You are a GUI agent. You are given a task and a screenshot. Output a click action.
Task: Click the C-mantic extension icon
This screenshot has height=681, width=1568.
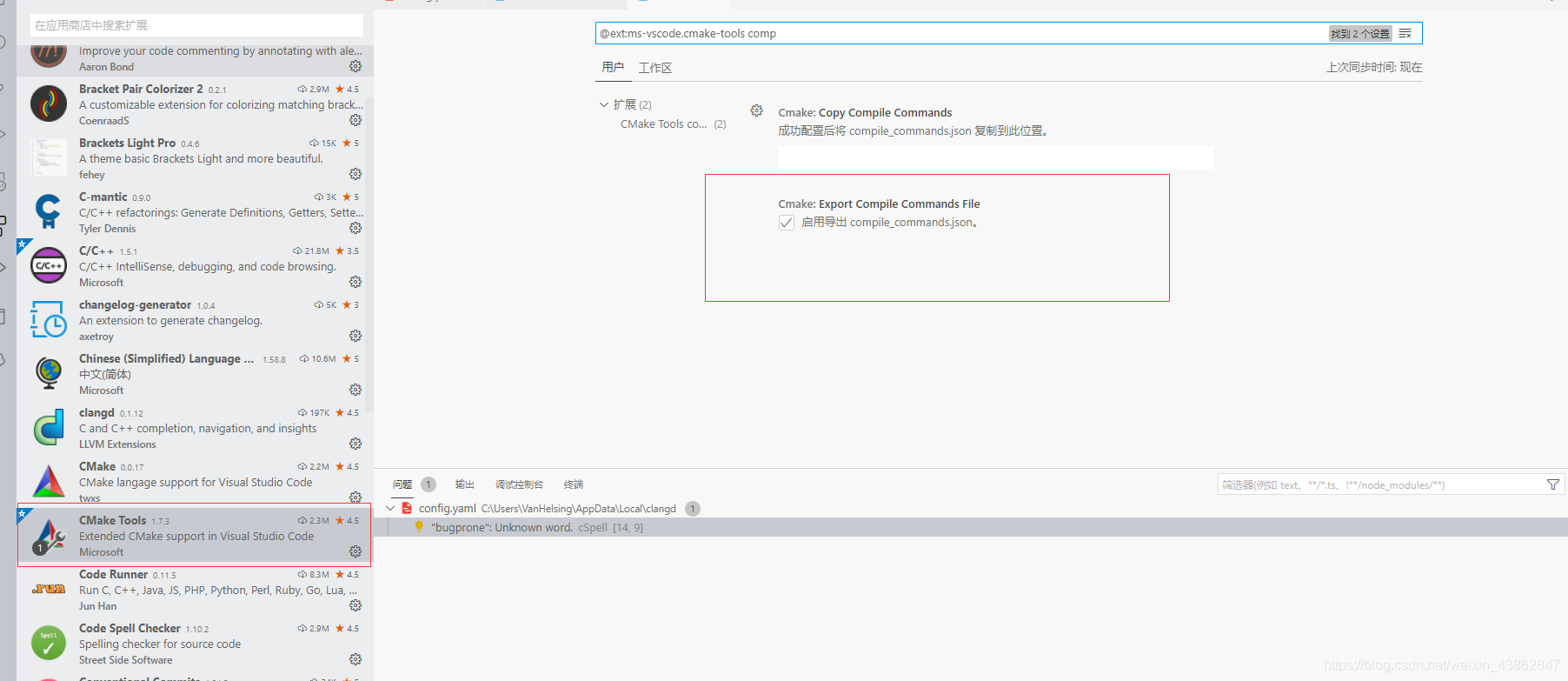coord(49,211)
